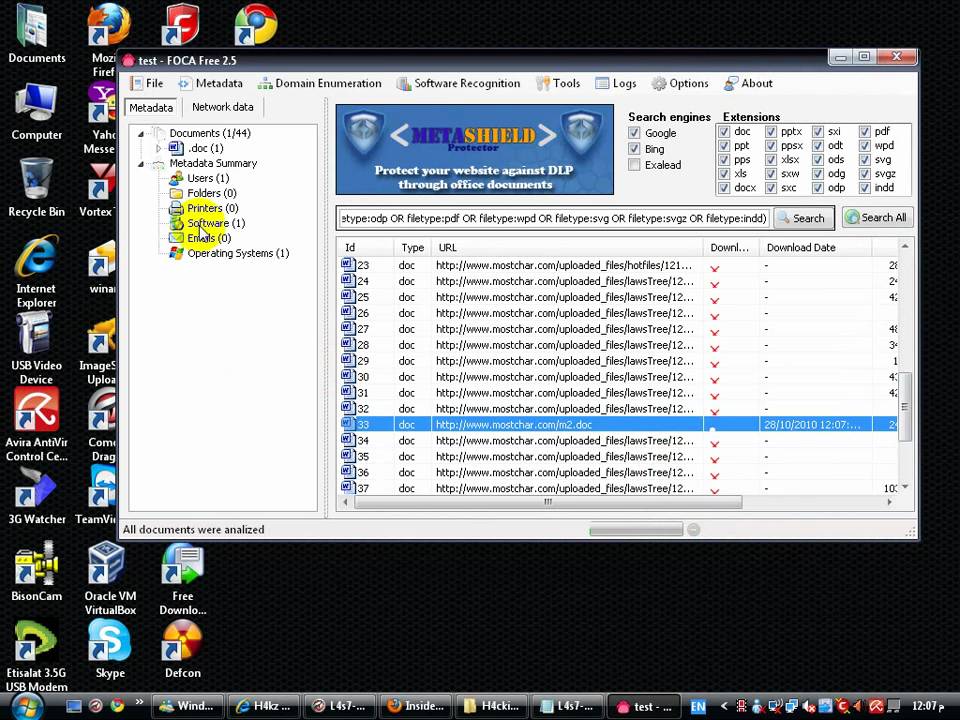Select Folders (0) in the tree
960x720 pixels.
[x=212, y=193]
